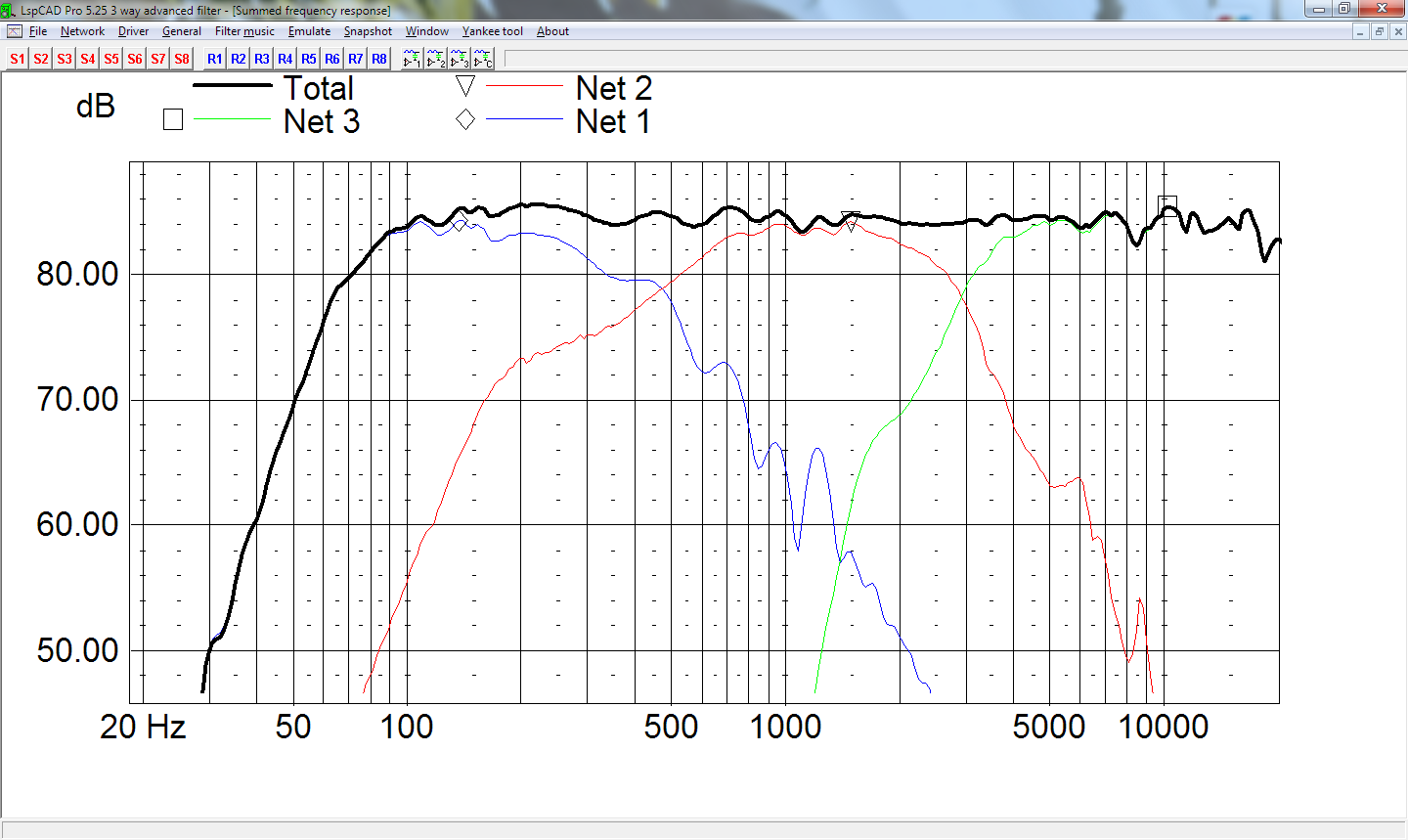Open the Yankee tool menu
This screenshot has height=840, width=1408.
tap(493, 31)
